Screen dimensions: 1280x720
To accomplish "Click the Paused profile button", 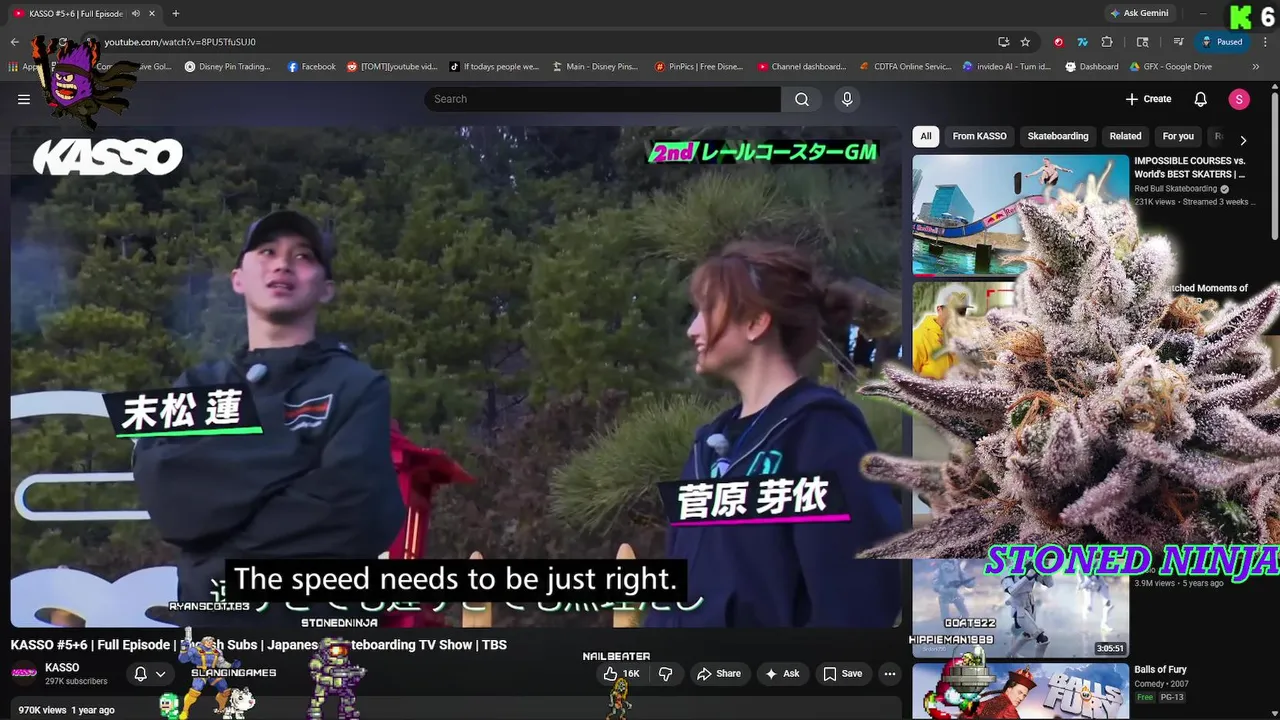I will (x=1222, y=42).
